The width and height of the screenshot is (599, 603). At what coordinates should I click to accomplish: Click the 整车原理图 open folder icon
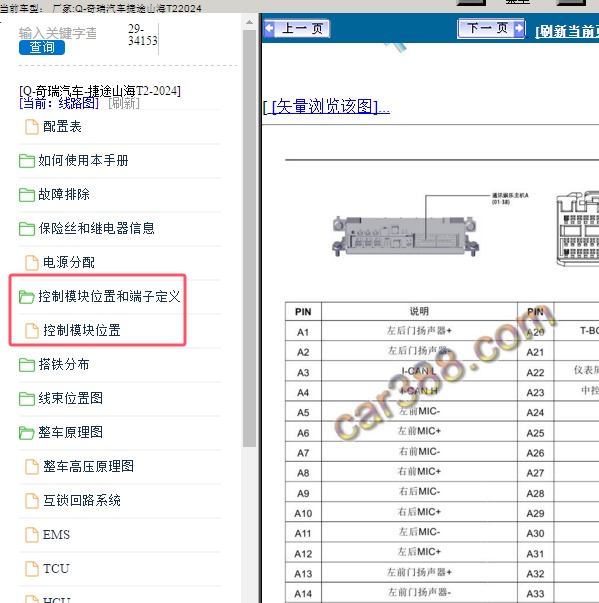pyautogui.click(x=27, y=433)
